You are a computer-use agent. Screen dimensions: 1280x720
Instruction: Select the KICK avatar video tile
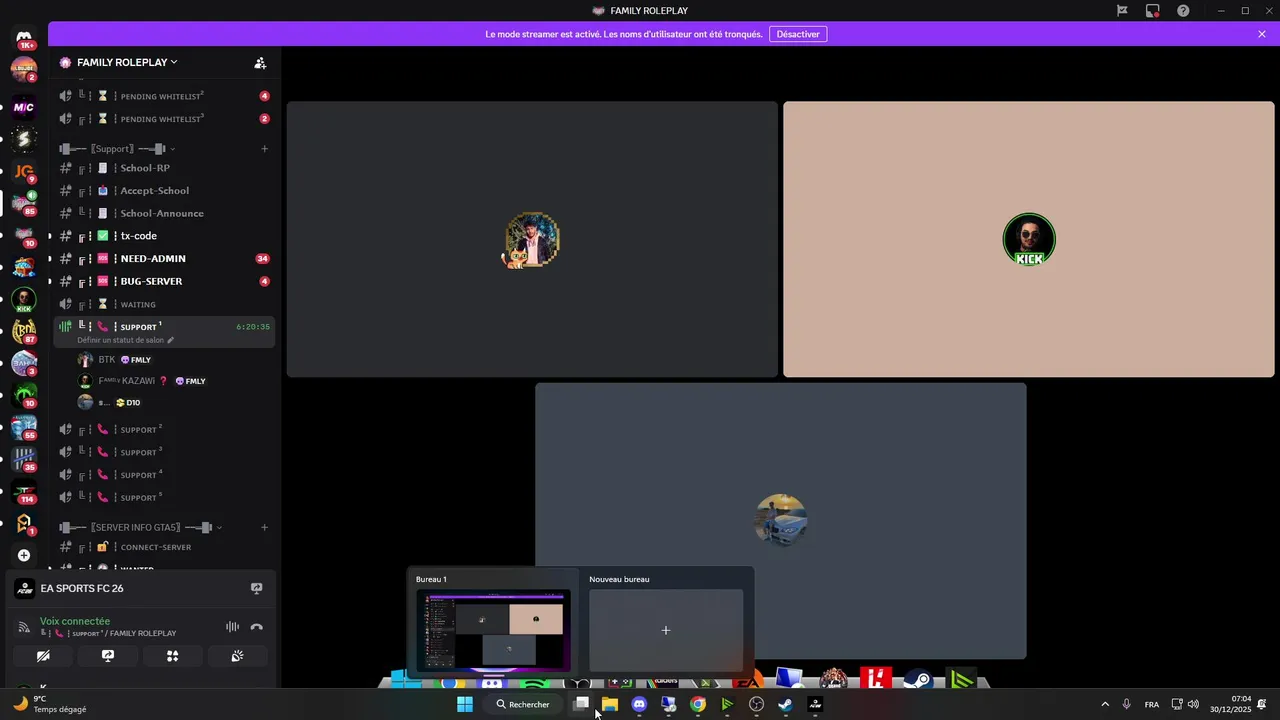pos(1029,239)
